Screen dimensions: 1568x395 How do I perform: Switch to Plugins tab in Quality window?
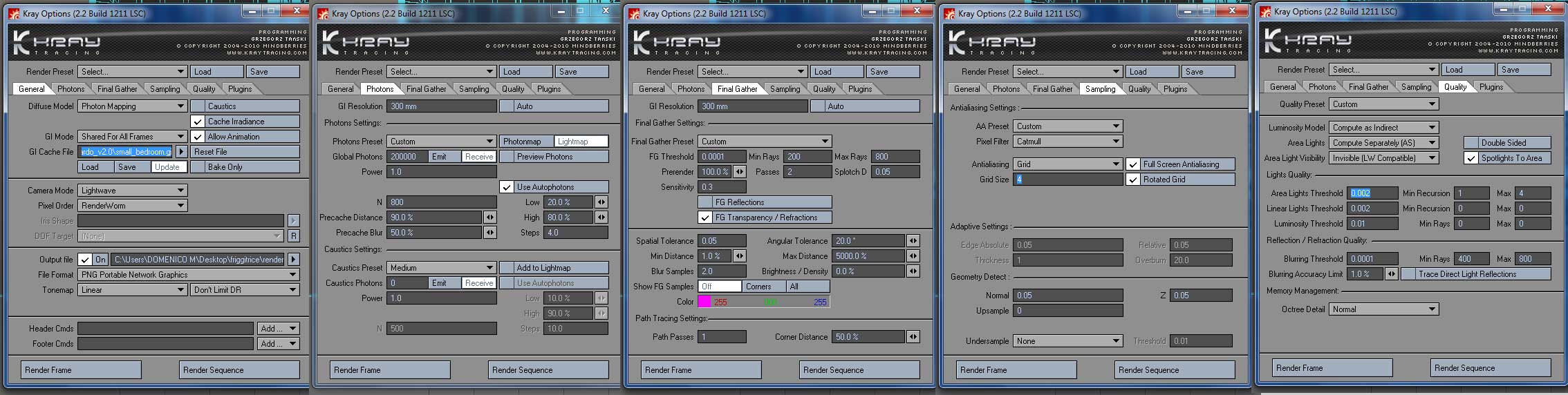pos(1491,87)
